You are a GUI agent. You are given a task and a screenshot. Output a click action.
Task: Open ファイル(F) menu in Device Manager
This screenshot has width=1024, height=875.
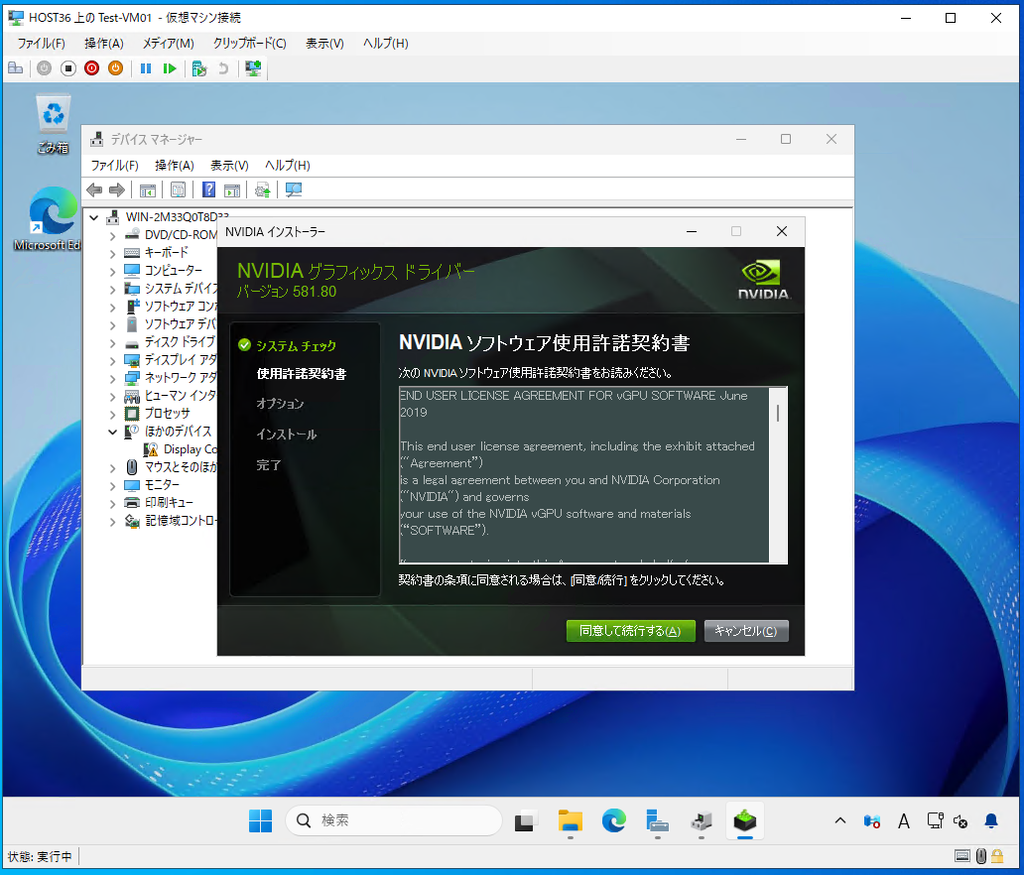tap(114, 165)
